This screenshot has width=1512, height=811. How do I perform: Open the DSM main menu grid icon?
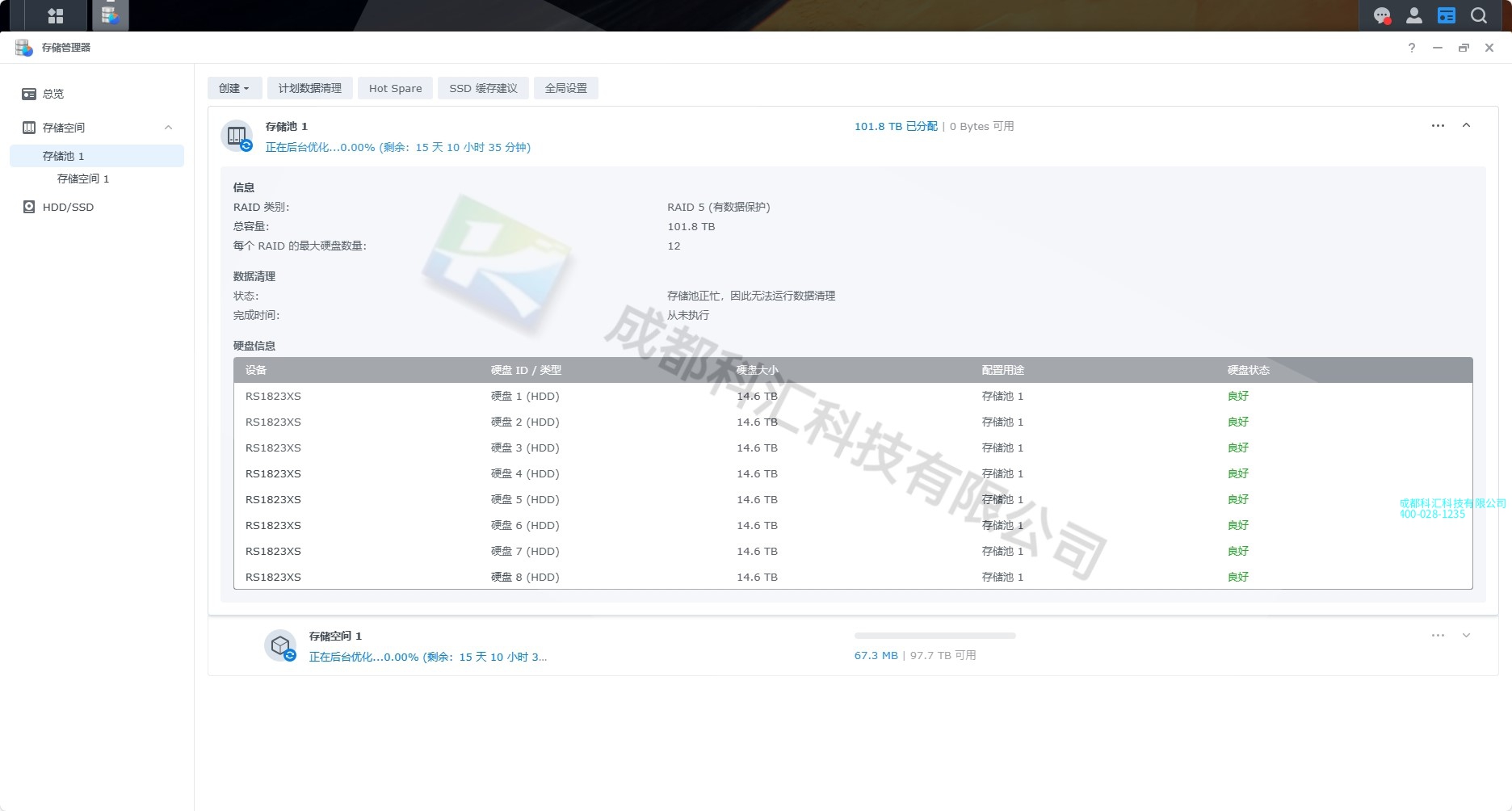(55, 15)
